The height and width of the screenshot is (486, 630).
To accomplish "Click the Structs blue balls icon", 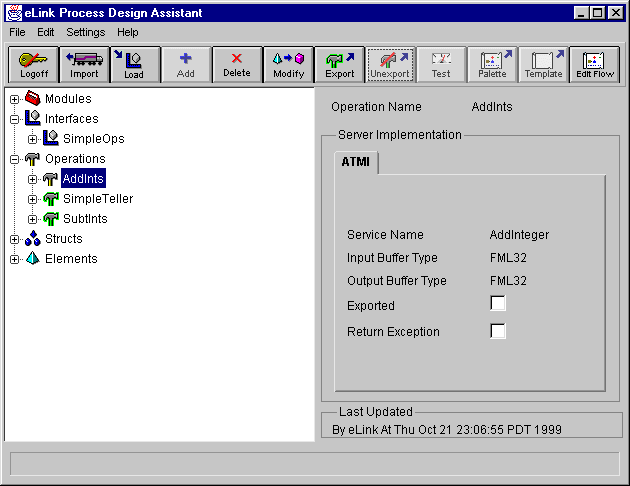I will pyautogui.click(x=33, y=238).
